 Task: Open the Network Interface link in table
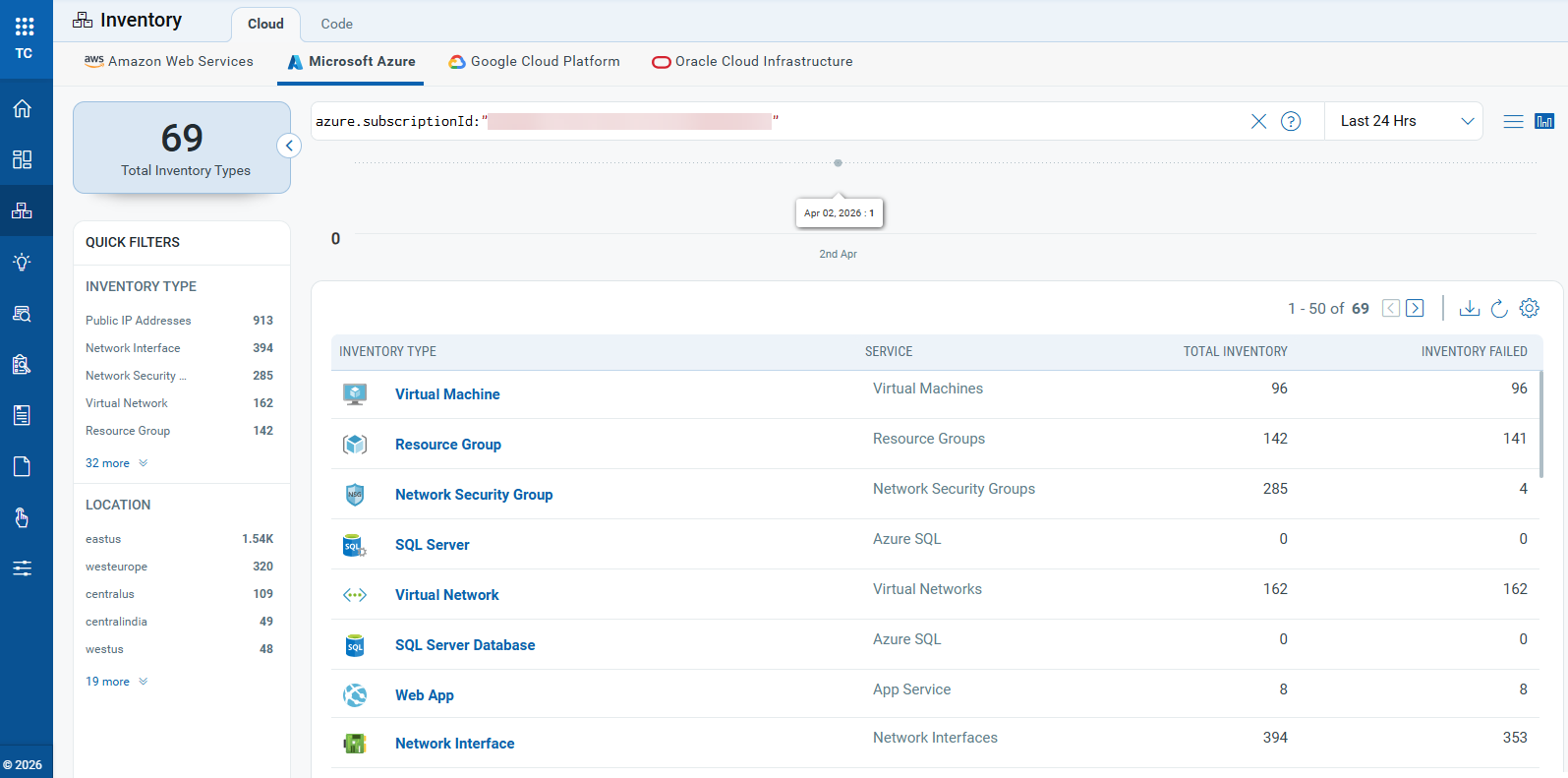click(455, 744)
